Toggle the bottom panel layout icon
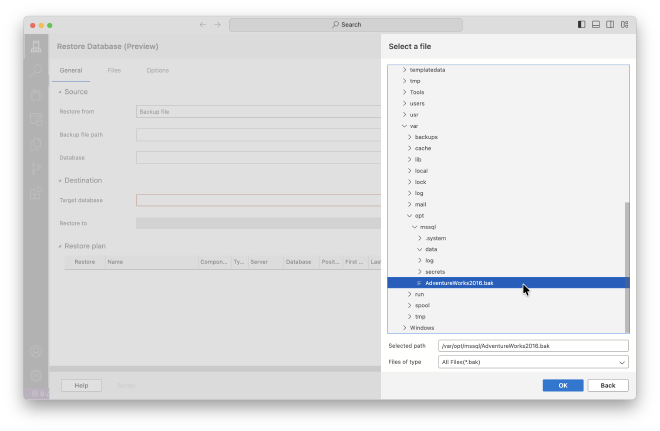The height and width of the screenshot is (431, 660). 596,25
